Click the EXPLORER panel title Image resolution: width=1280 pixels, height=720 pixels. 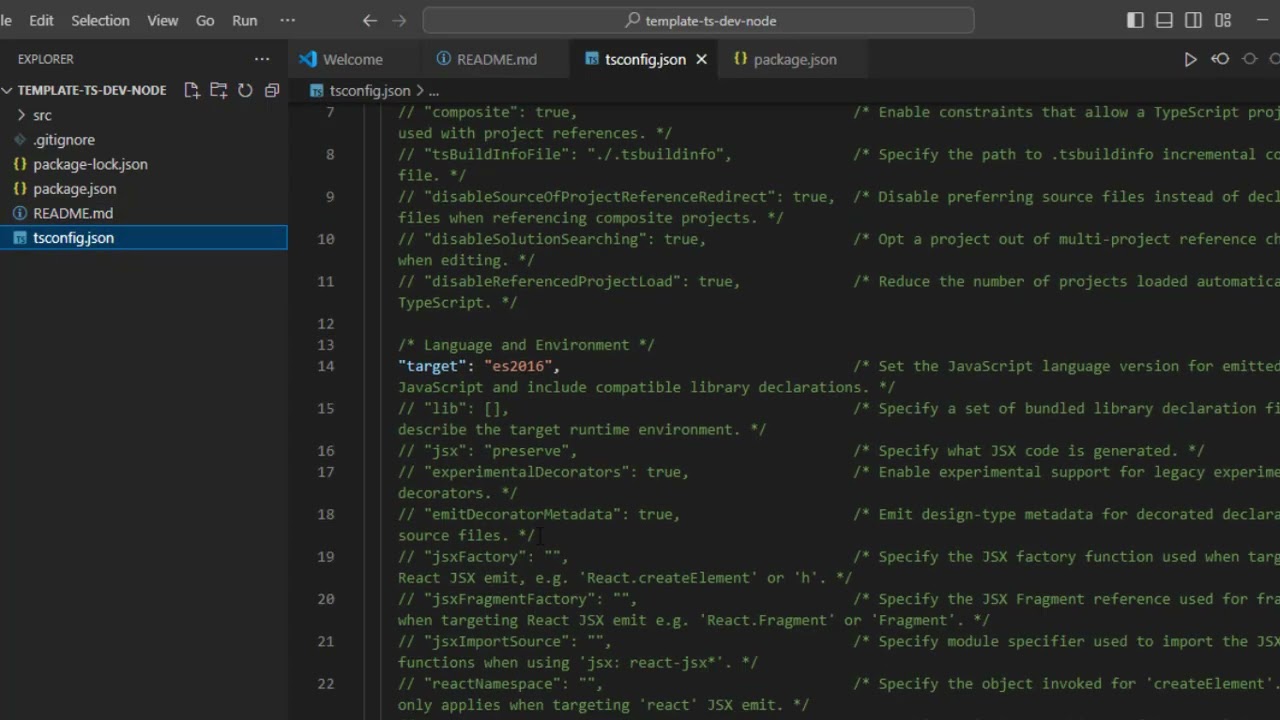pos(46,59)
